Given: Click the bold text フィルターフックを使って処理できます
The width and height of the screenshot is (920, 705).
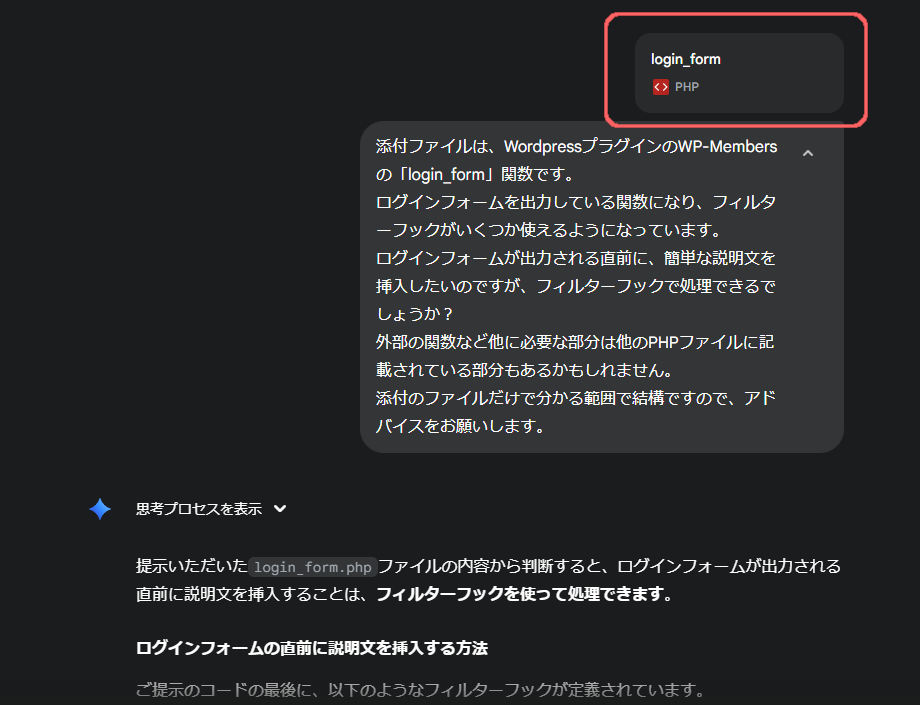Looking at the screenshot, I should click(x=523, y=594).
